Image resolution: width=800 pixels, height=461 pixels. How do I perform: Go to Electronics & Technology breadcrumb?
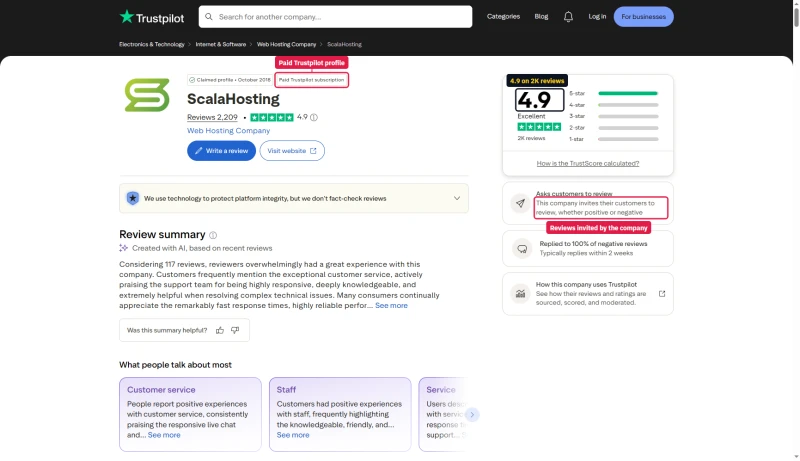tap(152, 44)
